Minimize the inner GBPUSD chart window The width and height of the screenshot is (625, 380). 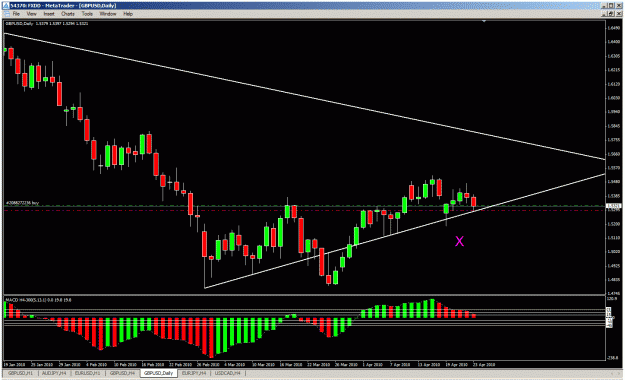605,14
